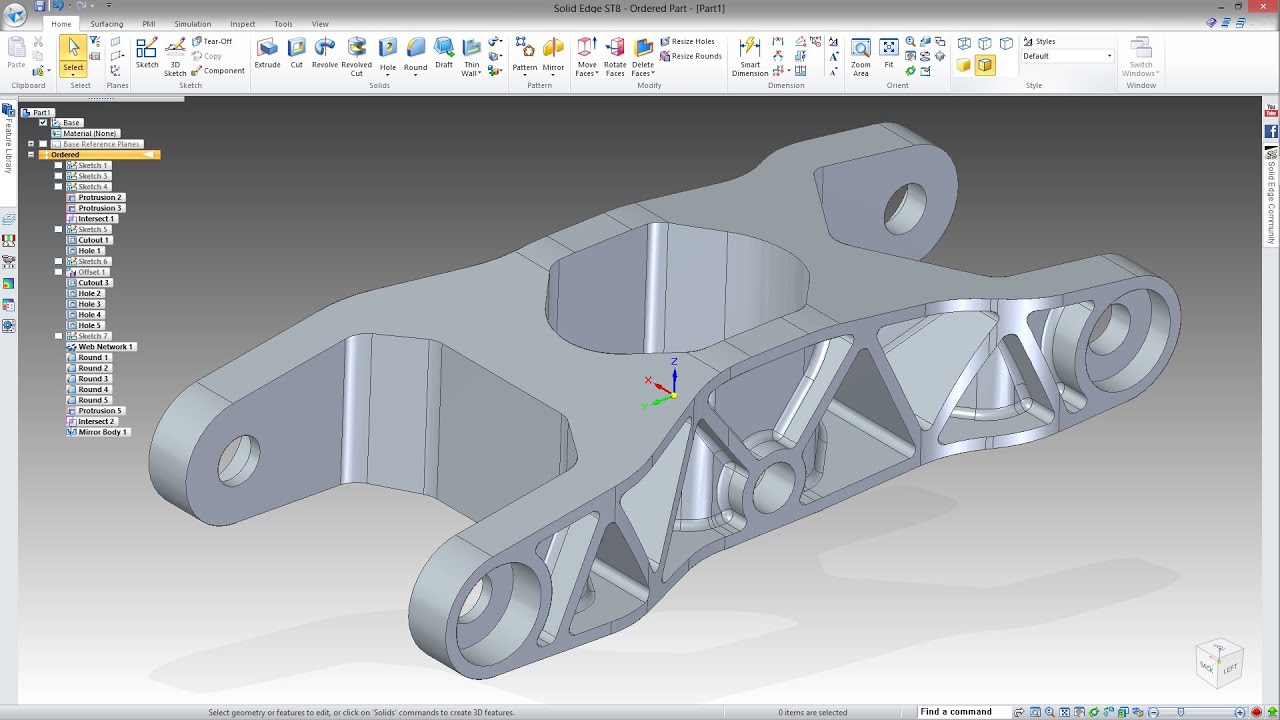Open the Inspect ribbon tab
Screen dimensions: 1280x720
243,24
